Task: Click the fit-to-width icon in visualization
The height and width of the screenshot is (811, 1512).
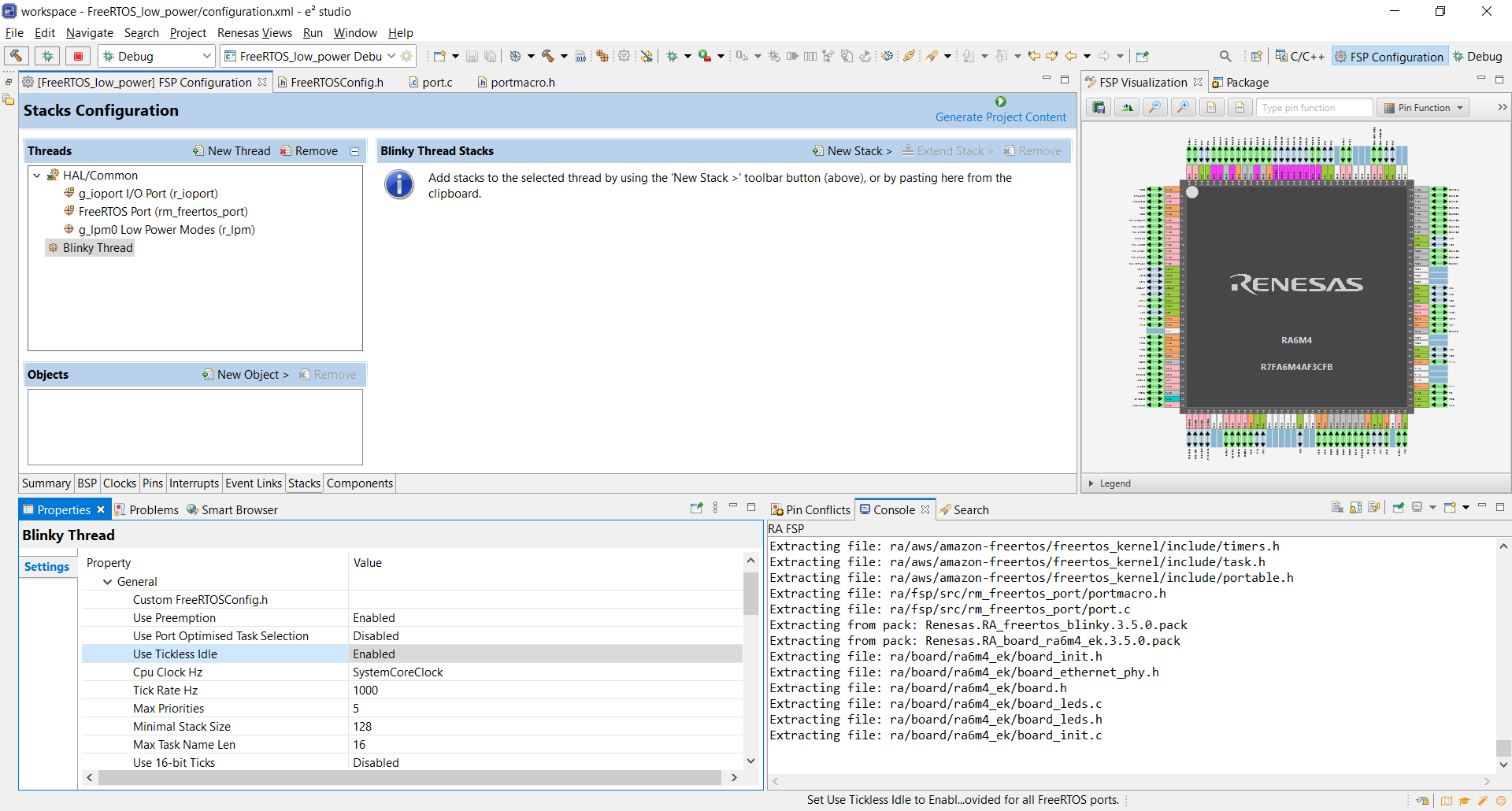Action: (x=1240, y=108)
